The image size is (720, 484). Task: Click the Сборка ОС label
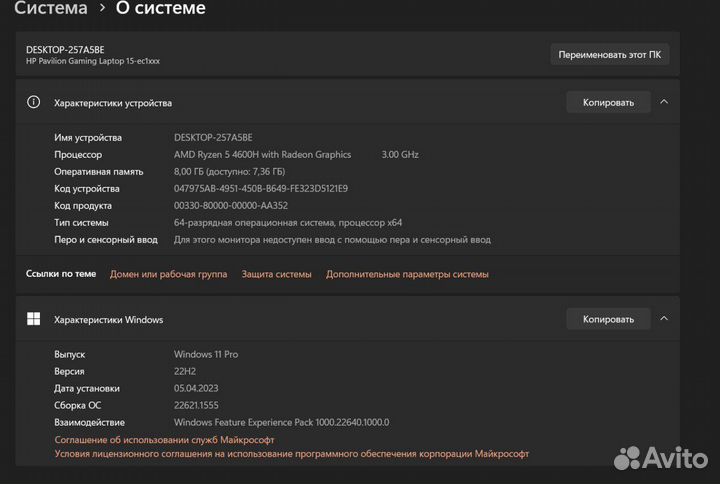(x=78, y=405)
